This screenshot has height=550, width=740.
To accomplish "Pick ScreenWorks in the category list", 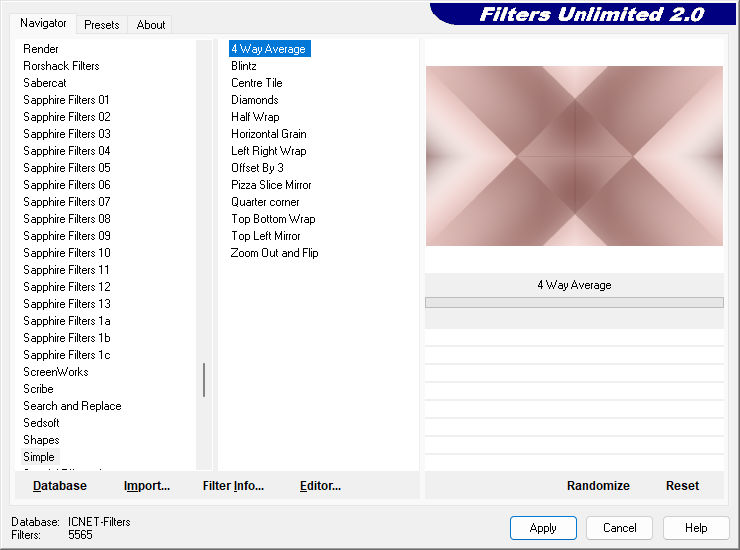I will pyautogui.click(x=56, y=372).
